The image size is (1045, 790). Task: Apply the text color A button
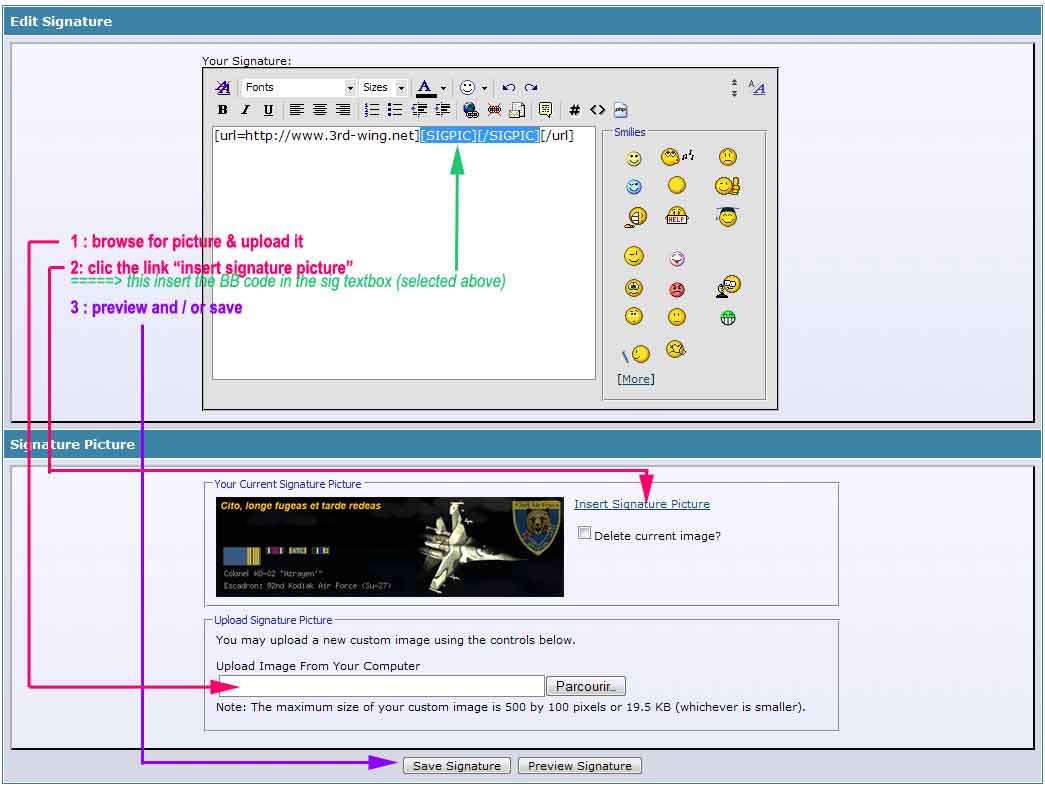[425, 87]
